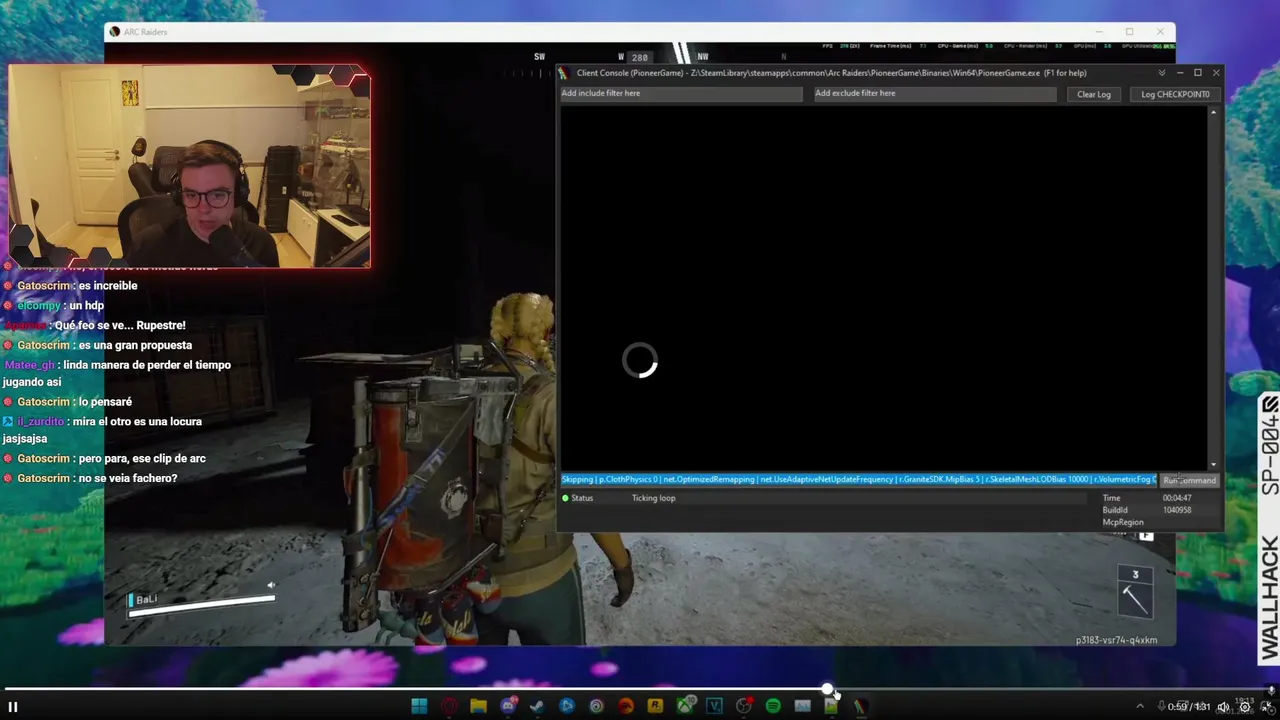Screen dimensions: 1280x720
Task: Click the session ID text p3183-vsr74-q4xkm
Action: (1116, 640)
